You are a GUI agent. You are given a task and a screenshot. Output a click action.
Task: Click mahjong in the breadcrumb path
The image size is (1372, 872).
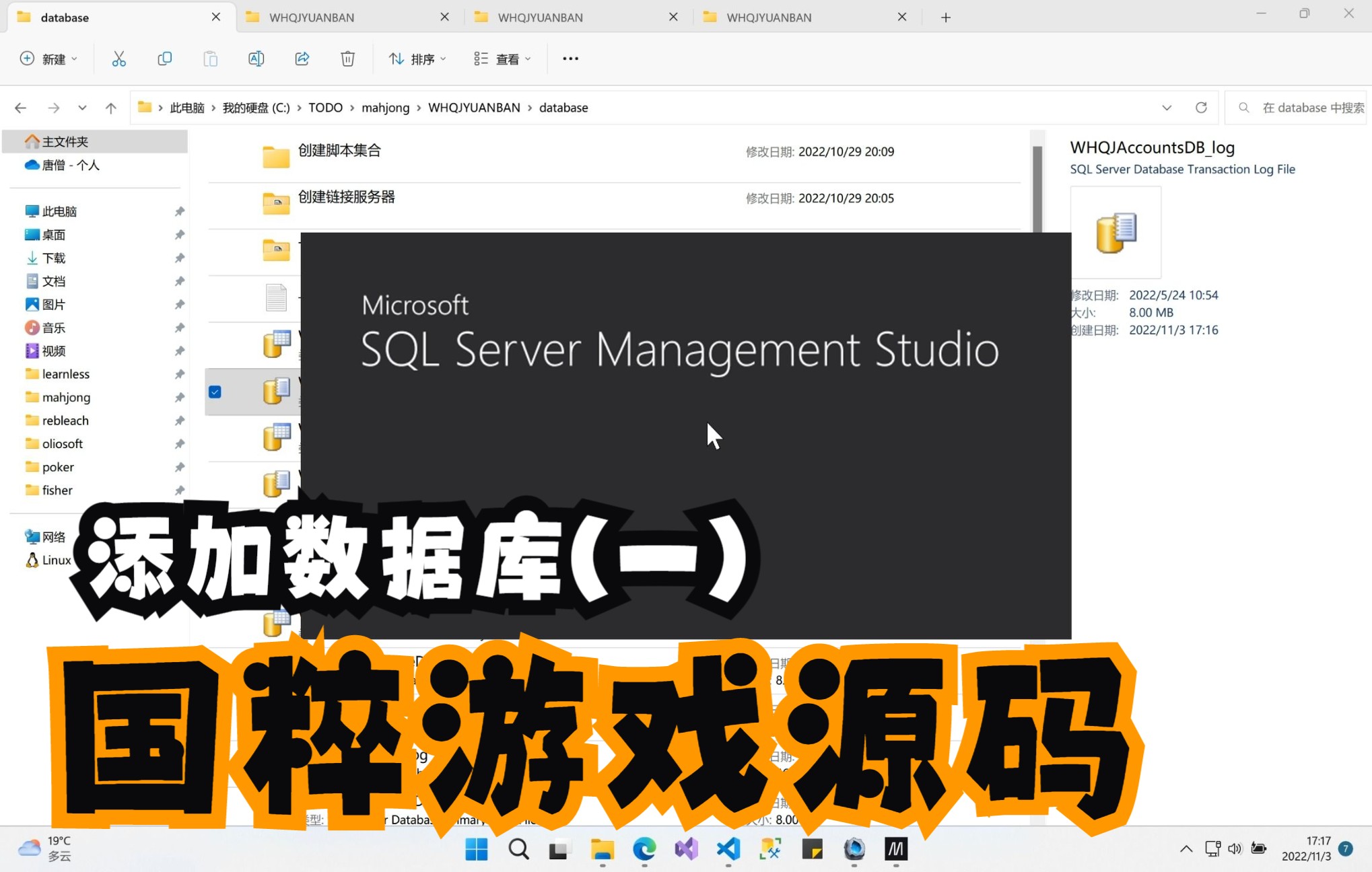[385, 108]
